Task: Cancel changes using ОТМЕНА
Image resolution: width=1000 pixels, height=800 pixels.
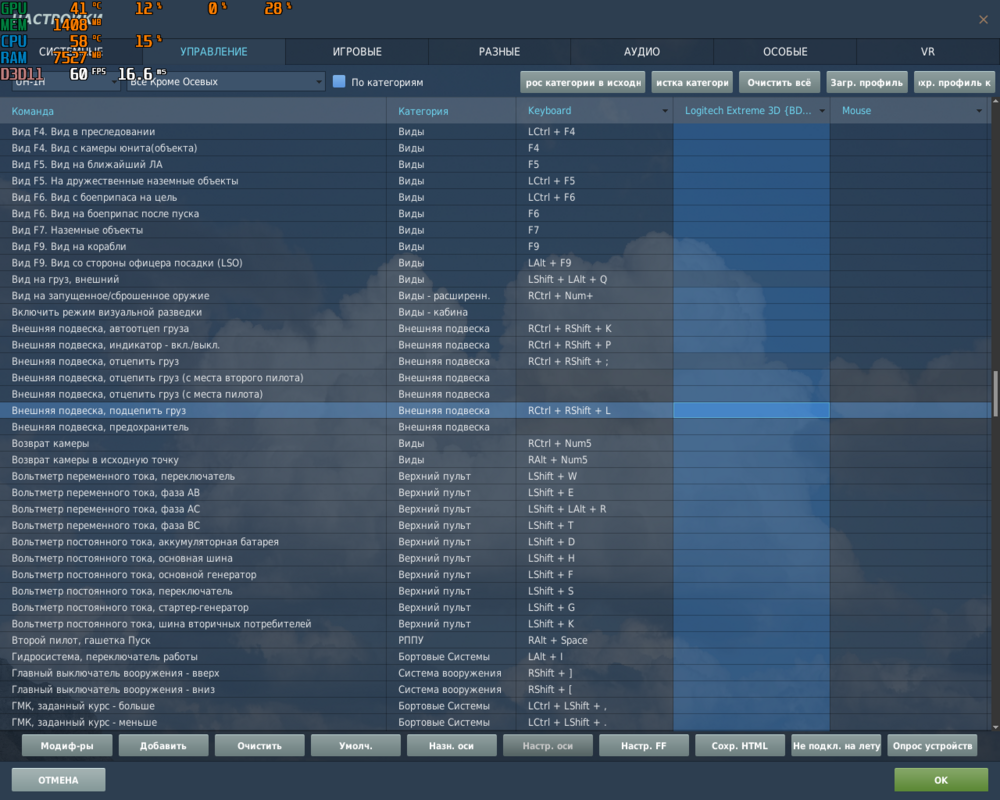Action: click(57, 779)
